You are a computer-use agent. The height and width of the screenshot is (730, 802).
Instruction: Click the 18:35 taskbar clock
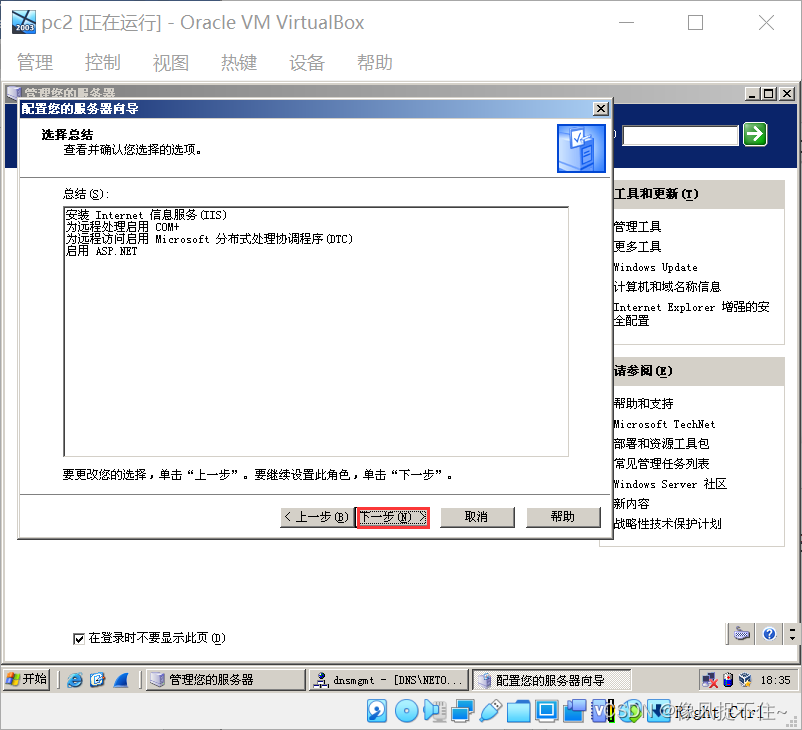click(x=775, y=680)
